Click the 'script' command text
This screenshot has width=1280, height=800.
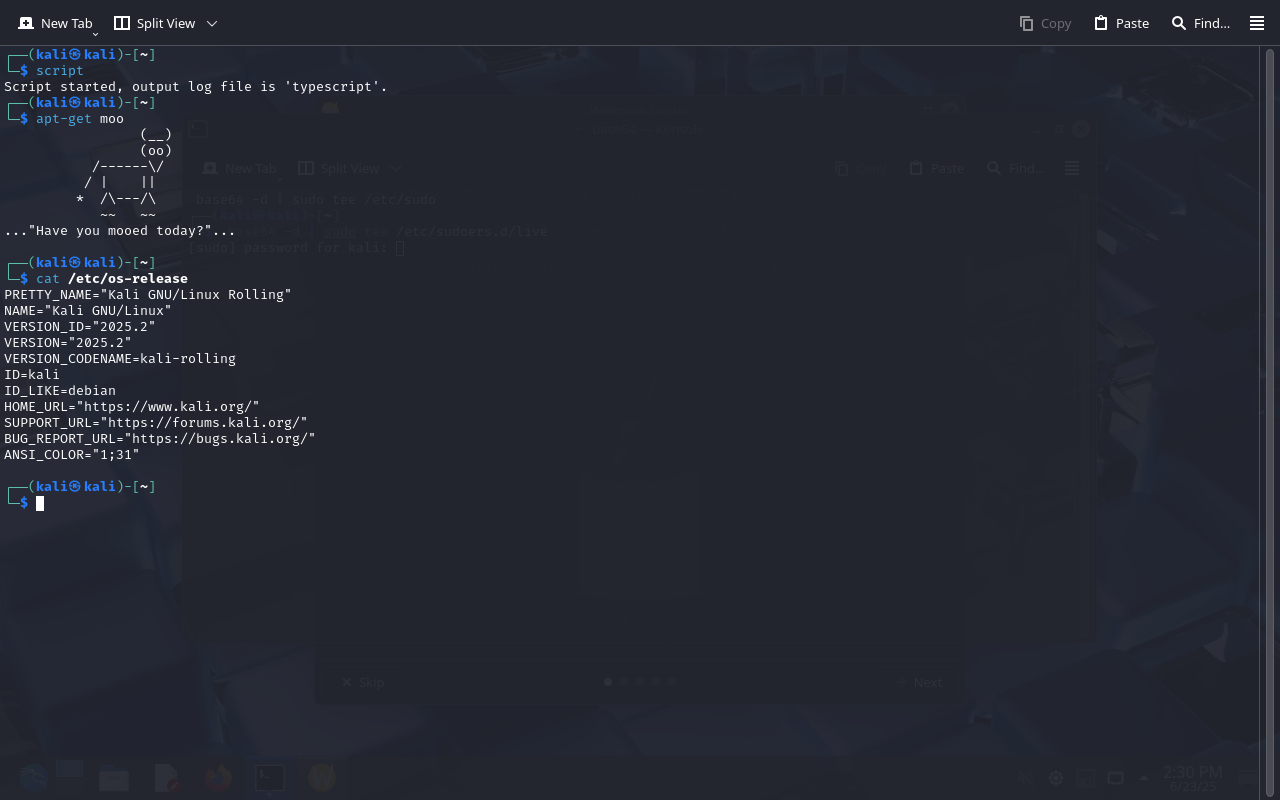click(60, 71)
